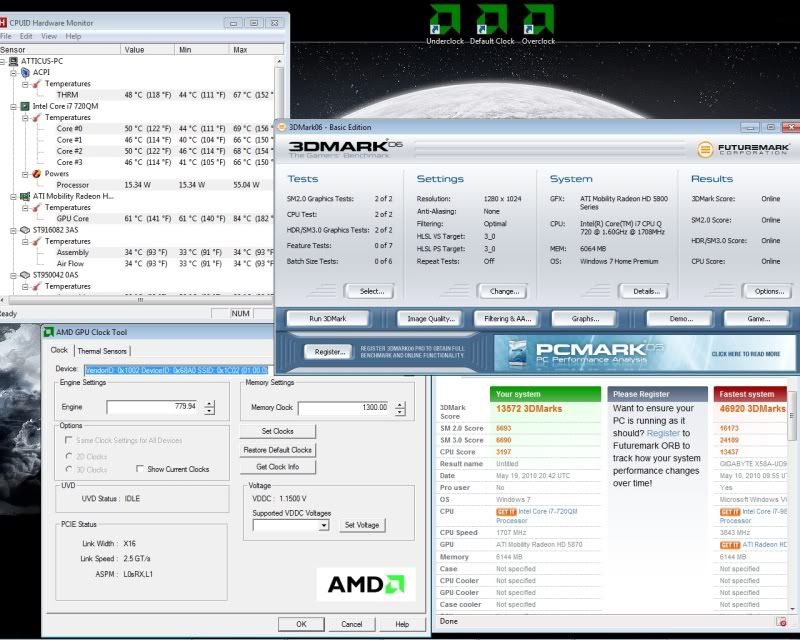Select the ATTICUS-PC computer icon

coord(14,61)
